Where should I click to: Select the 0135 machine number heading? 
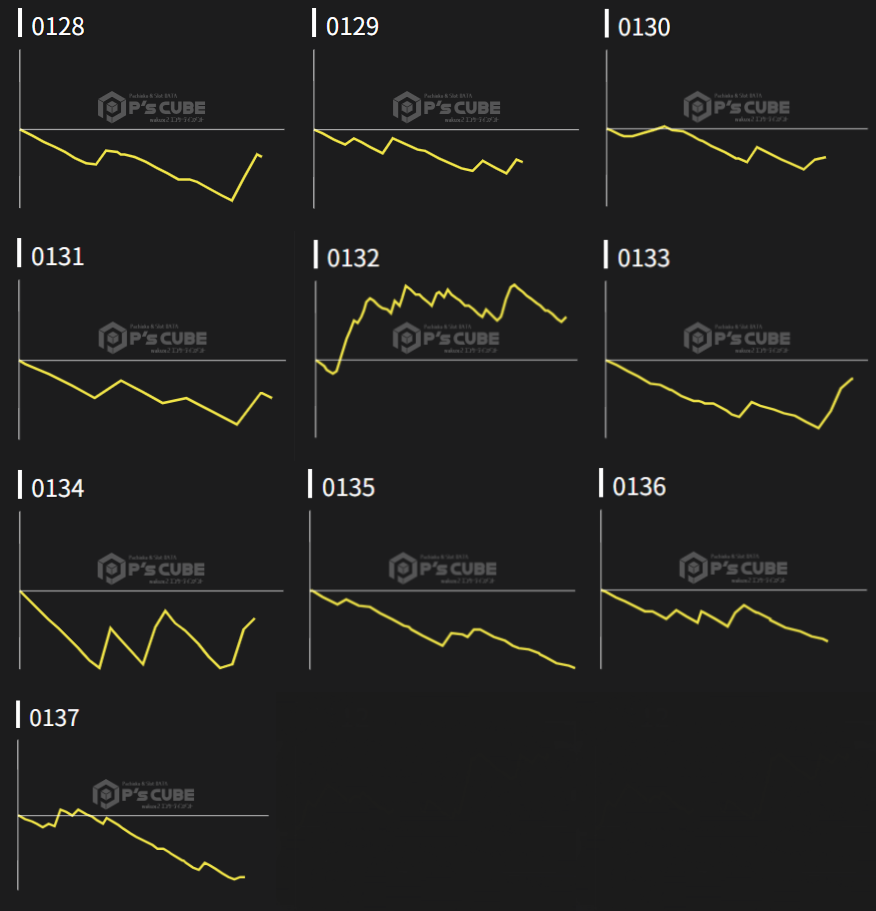click(x=348, y=488)
